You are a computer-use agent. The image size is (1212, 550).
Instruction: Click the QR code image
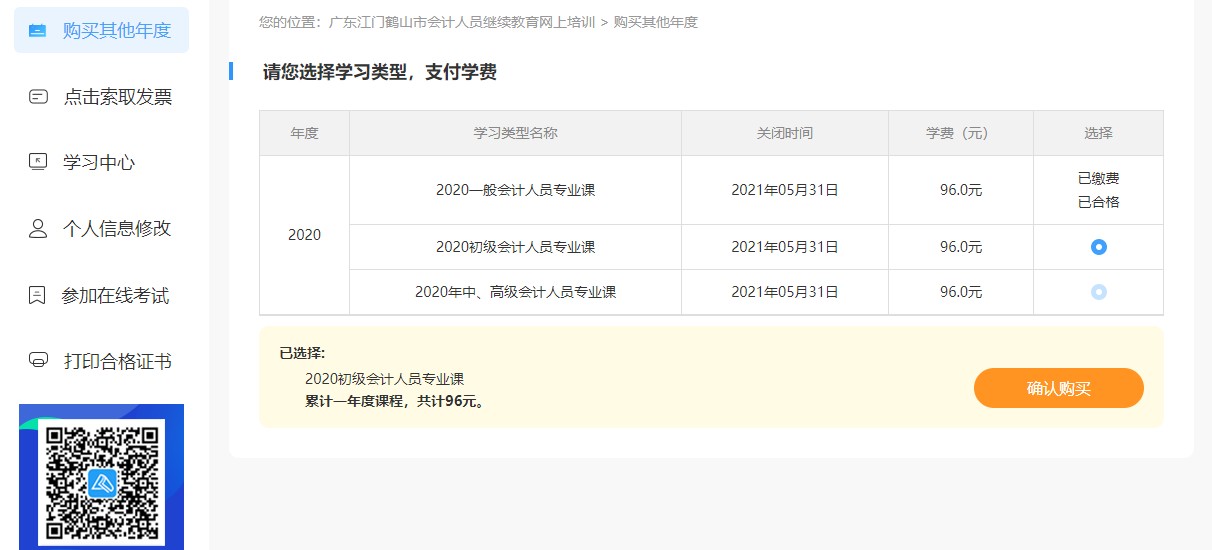pos(101,482)
